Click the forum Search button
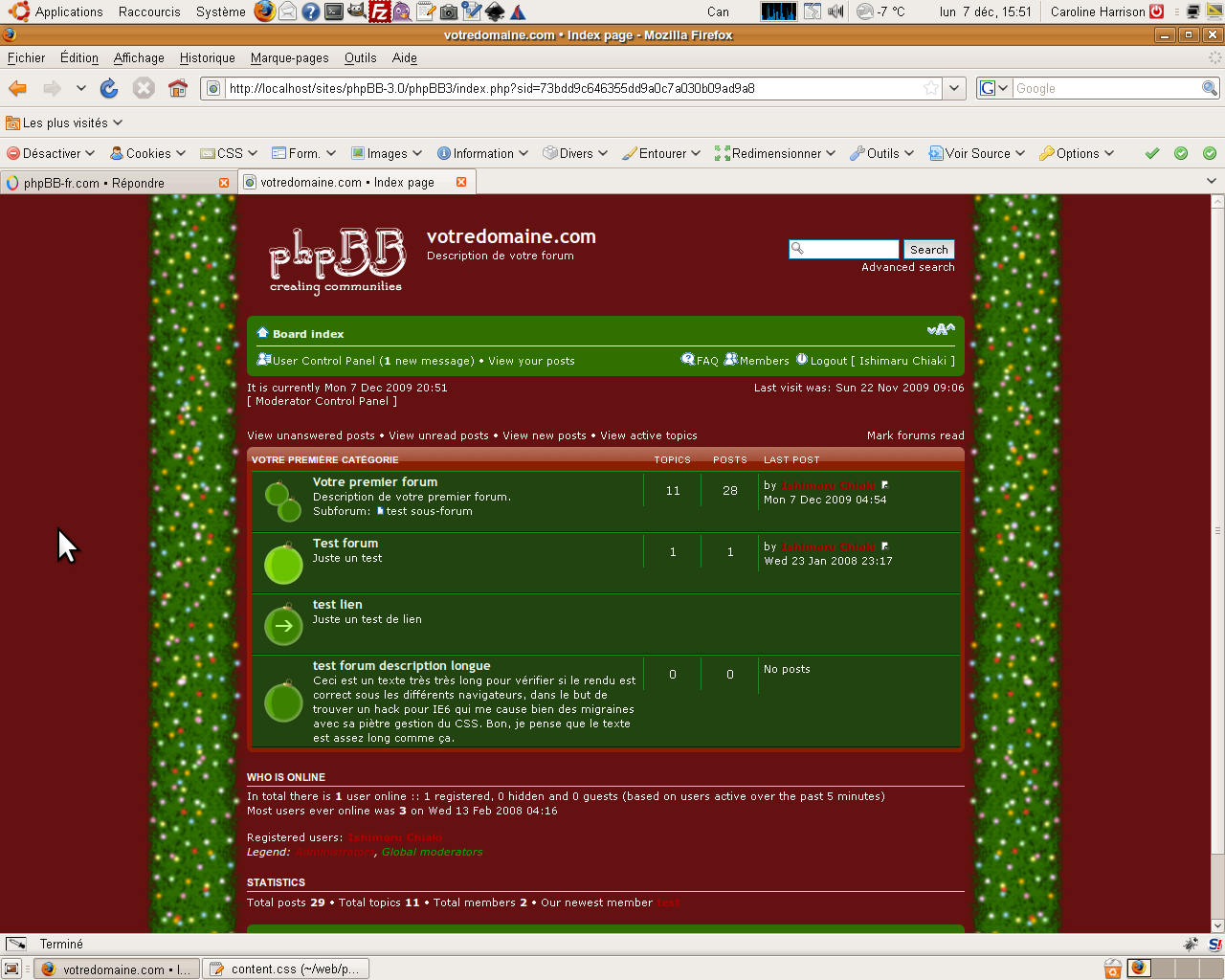Viewport: 1225px width, 980px height. [x=929, y=250]
